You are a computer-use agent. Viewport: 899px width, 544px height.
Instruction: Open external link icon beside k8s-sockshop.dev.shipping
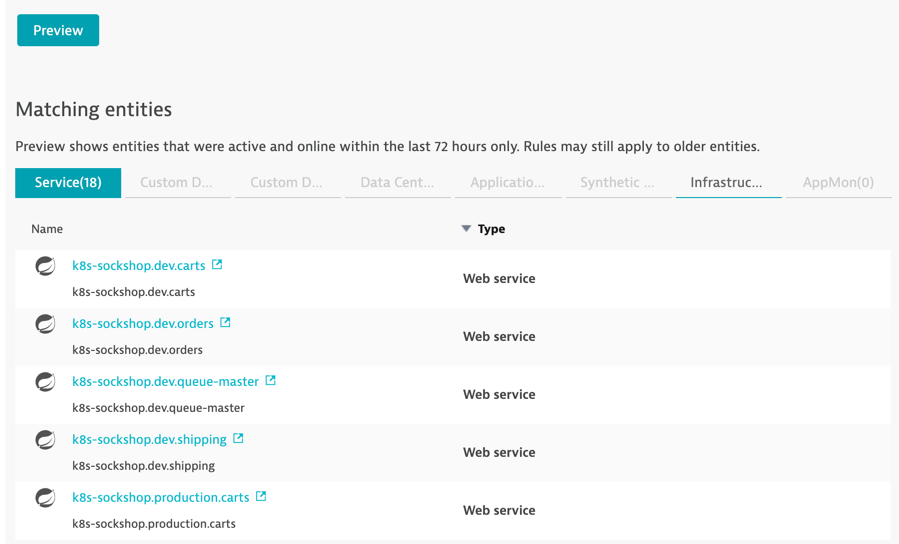click(238, 439)
